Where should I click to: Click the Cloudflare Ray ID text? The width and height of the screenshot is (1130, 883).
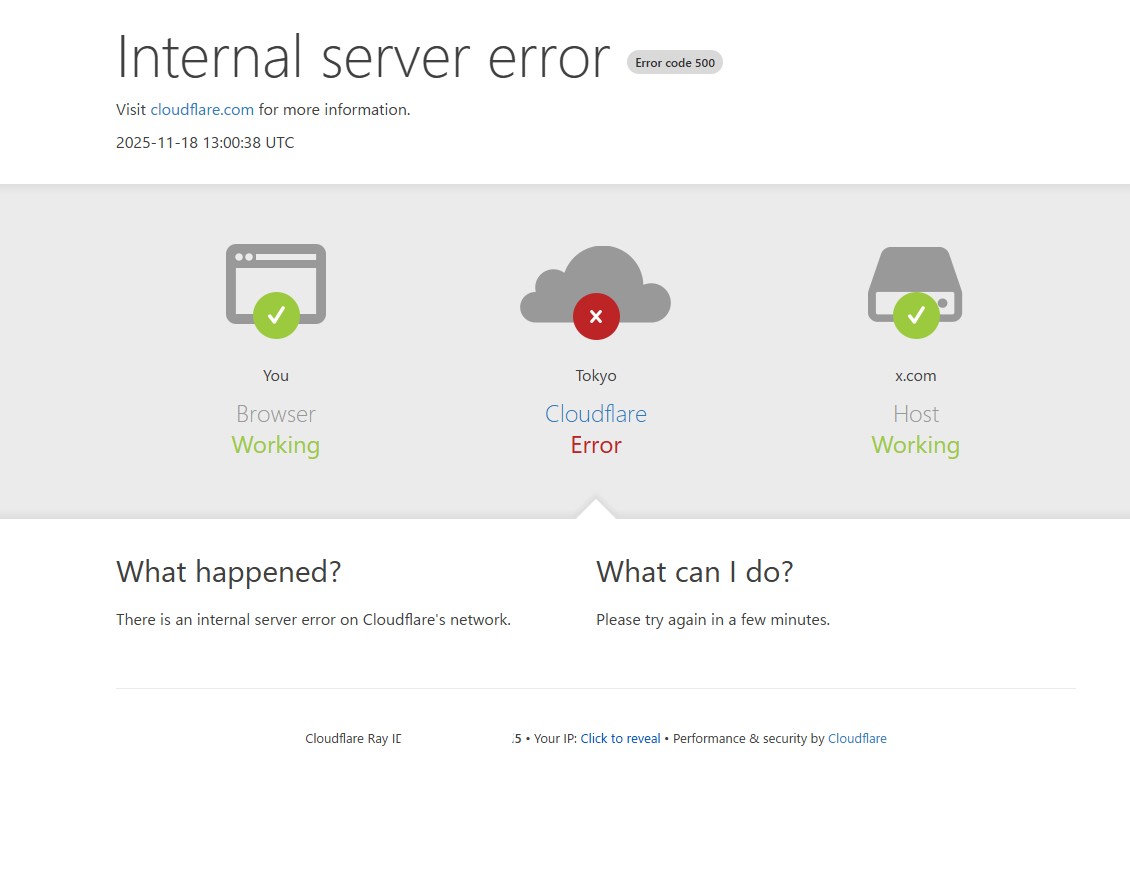(x=353, y=739)
